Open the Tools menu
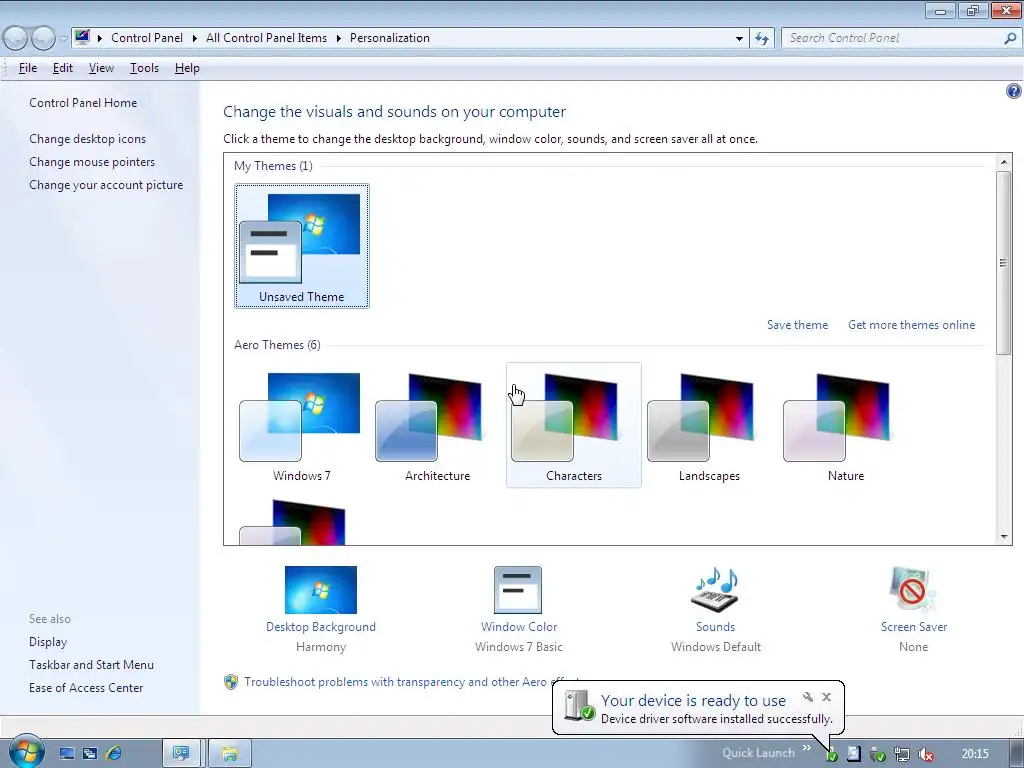 coord(144,68)
